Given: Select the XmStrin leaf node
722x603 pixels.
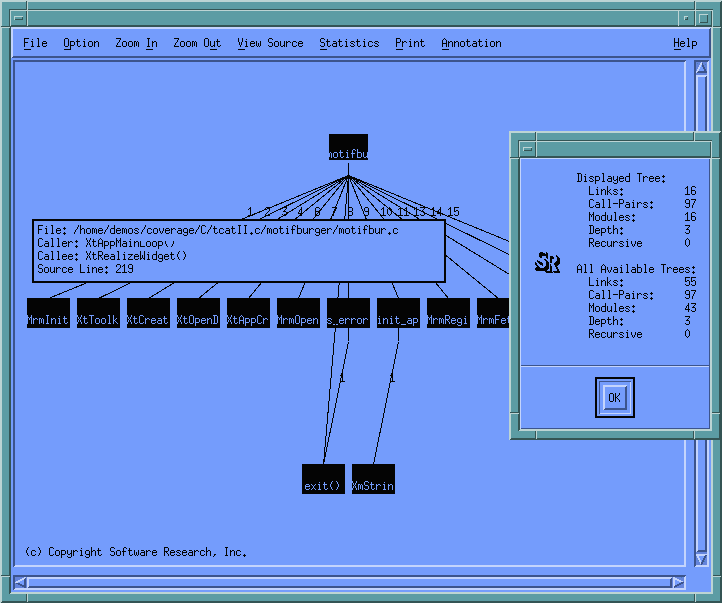Looking at the screenshot, I should tap(373, 479).
